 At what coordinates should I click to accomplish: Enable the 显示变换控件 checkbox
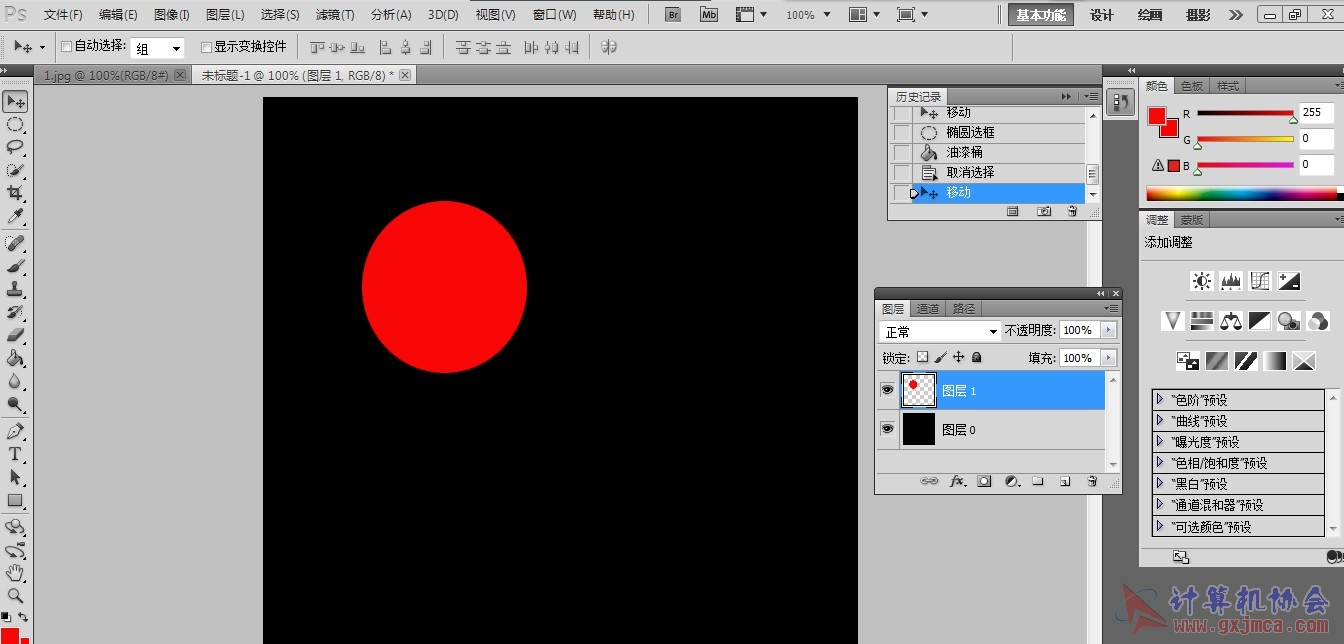tap(206, 47)
